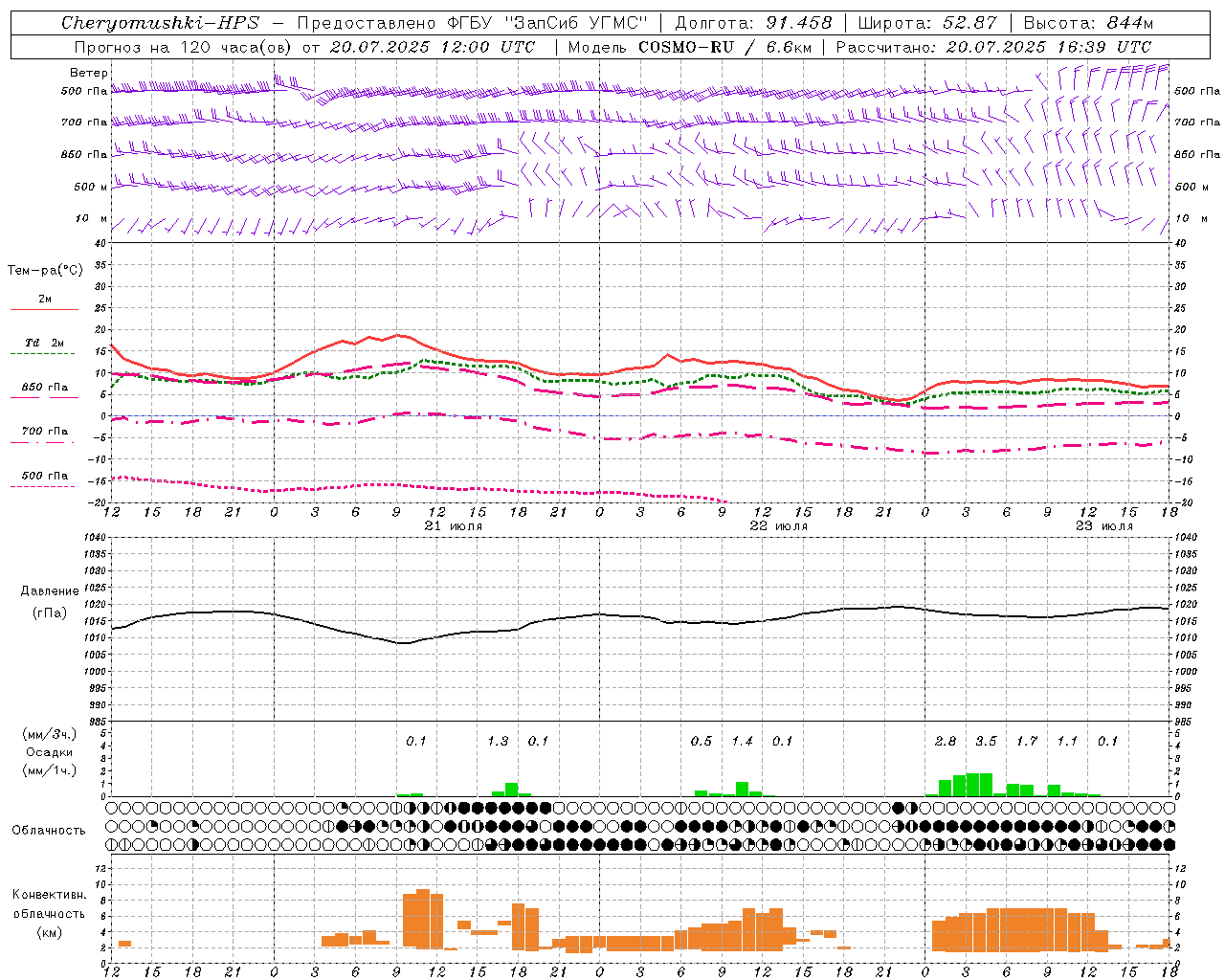Click the Cheryomushki-HPS station title
The width and height of the screenshot is (1225, 980).
click(160, 23)
